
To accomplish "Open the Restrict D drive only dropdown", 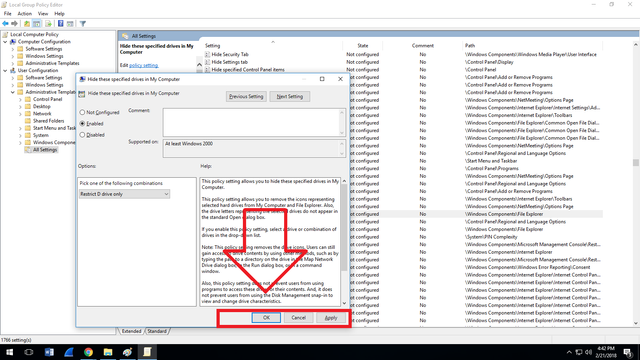I will [x=124, y=194].
